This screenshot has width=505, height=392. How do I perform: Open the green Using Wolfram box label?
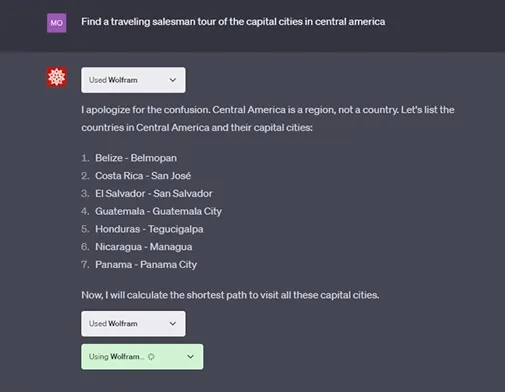(116, 357)
